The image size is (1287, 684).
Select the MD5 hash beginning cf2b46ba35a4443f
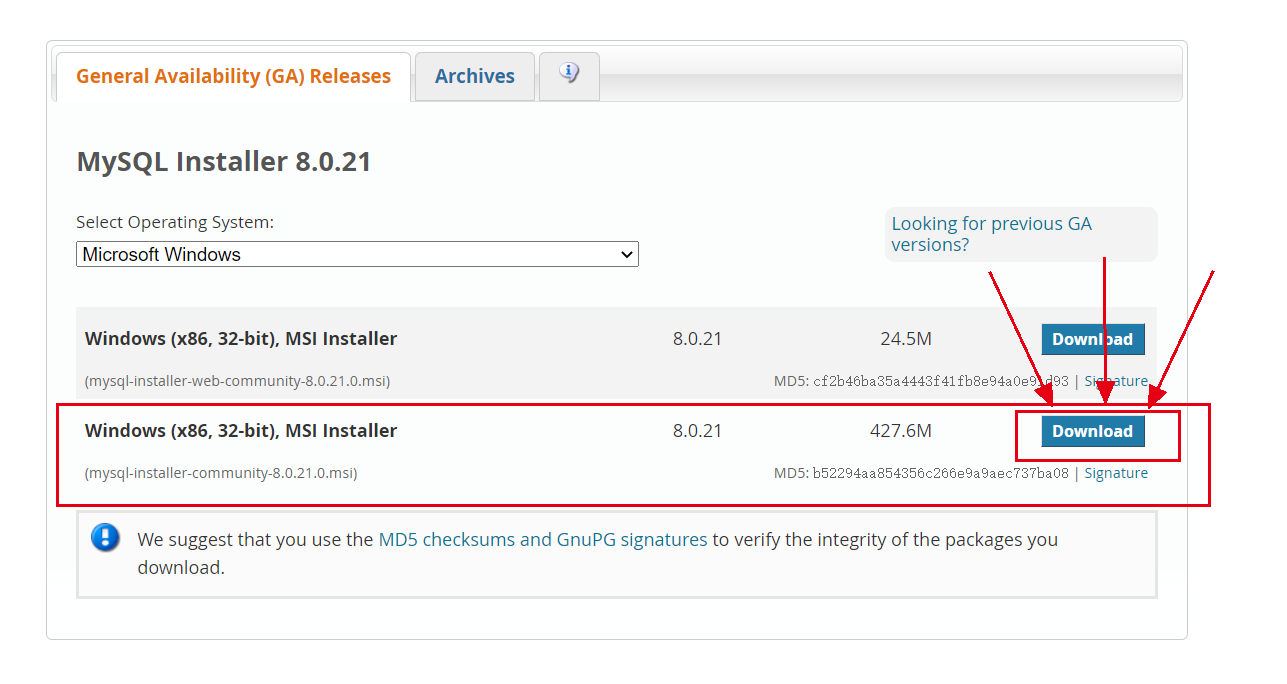pyautogui.click(x=940, y=381)
